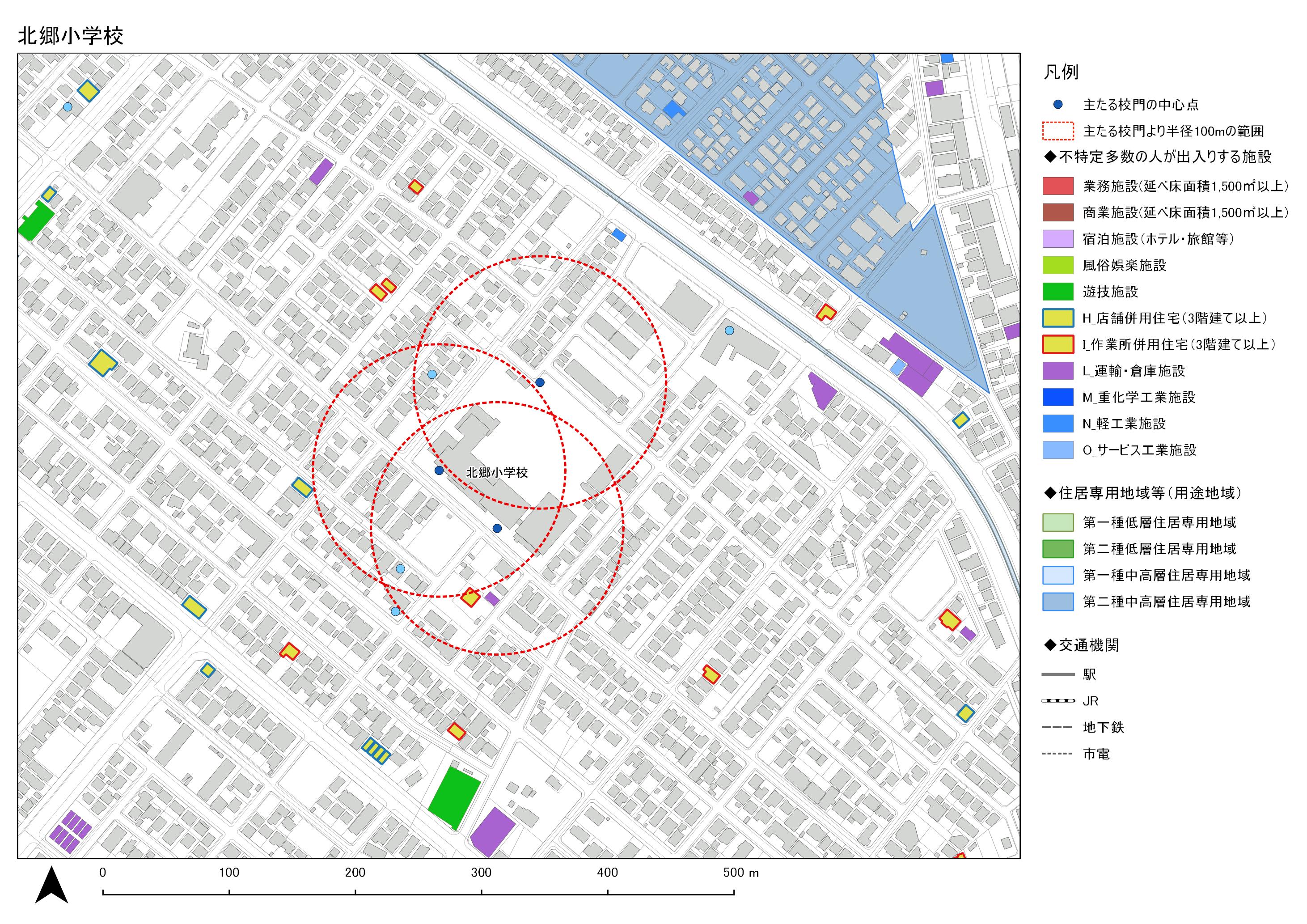Click the red 業務施設 legend swatch

point(1057,186)
